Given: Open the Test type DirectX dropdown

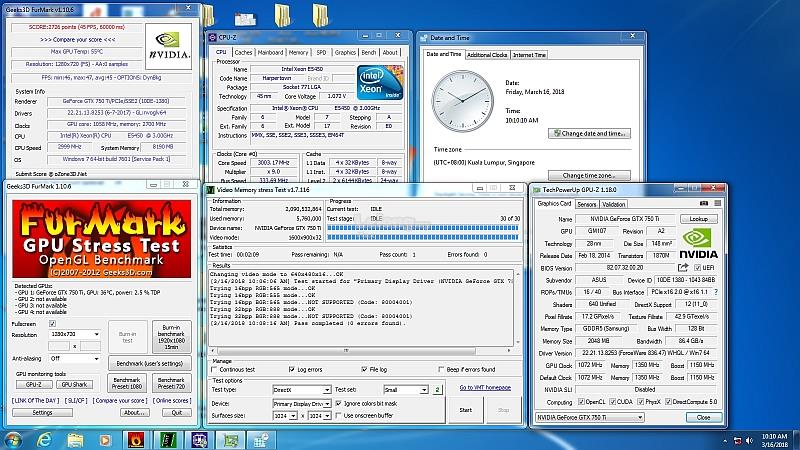Looking at the screenshot, I should (327, 390).
